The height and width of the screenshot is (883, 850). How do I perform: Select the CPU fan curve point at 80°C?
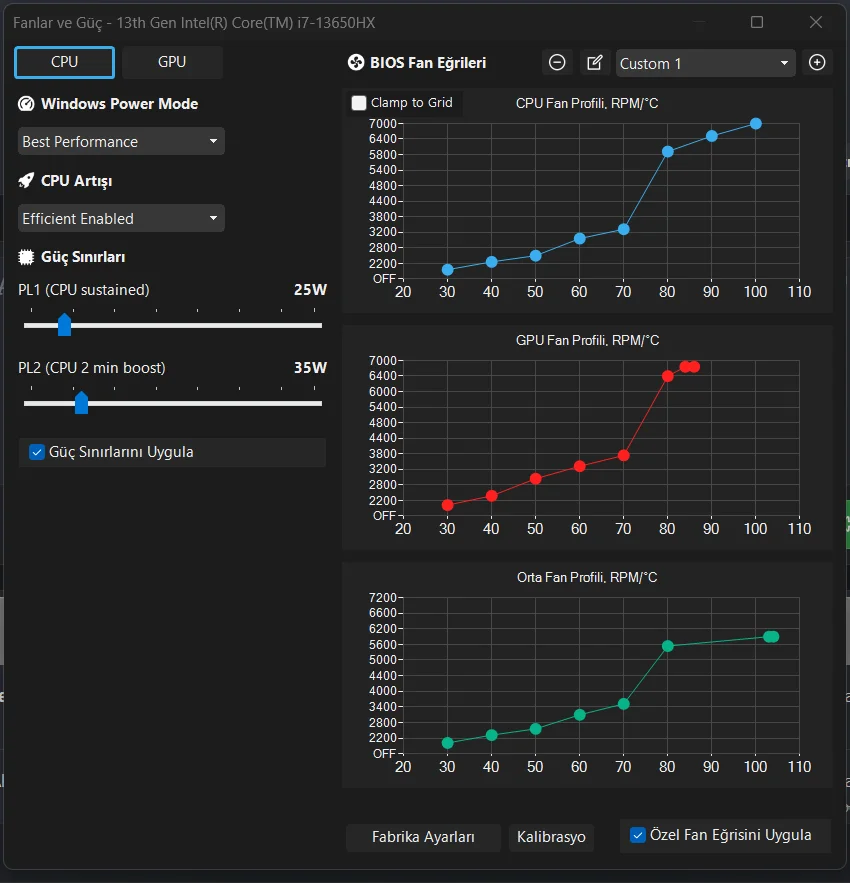pos(667,151)
